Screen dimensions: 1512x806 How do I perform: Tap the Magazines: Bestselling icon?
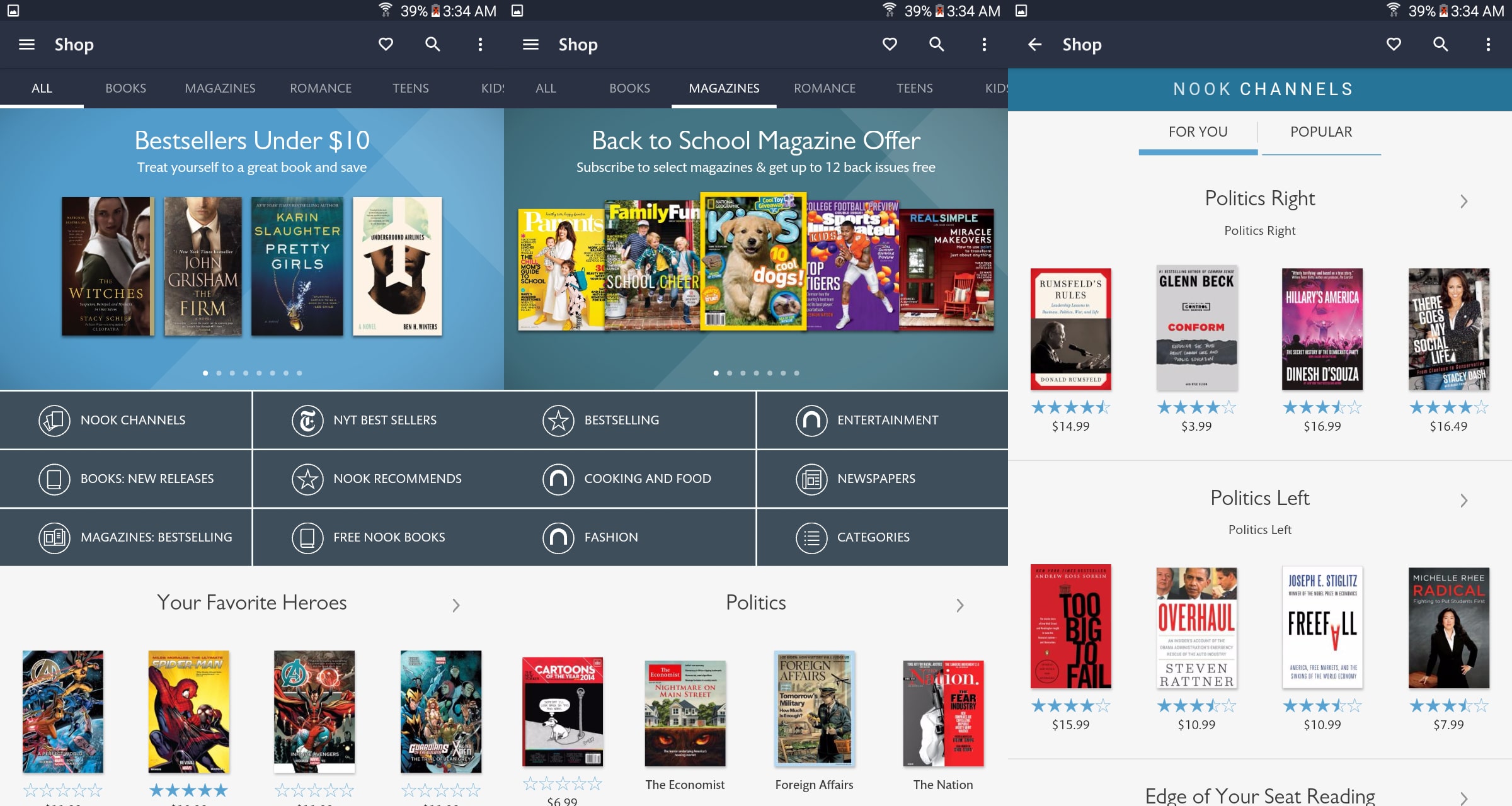[x=54, y=537]
